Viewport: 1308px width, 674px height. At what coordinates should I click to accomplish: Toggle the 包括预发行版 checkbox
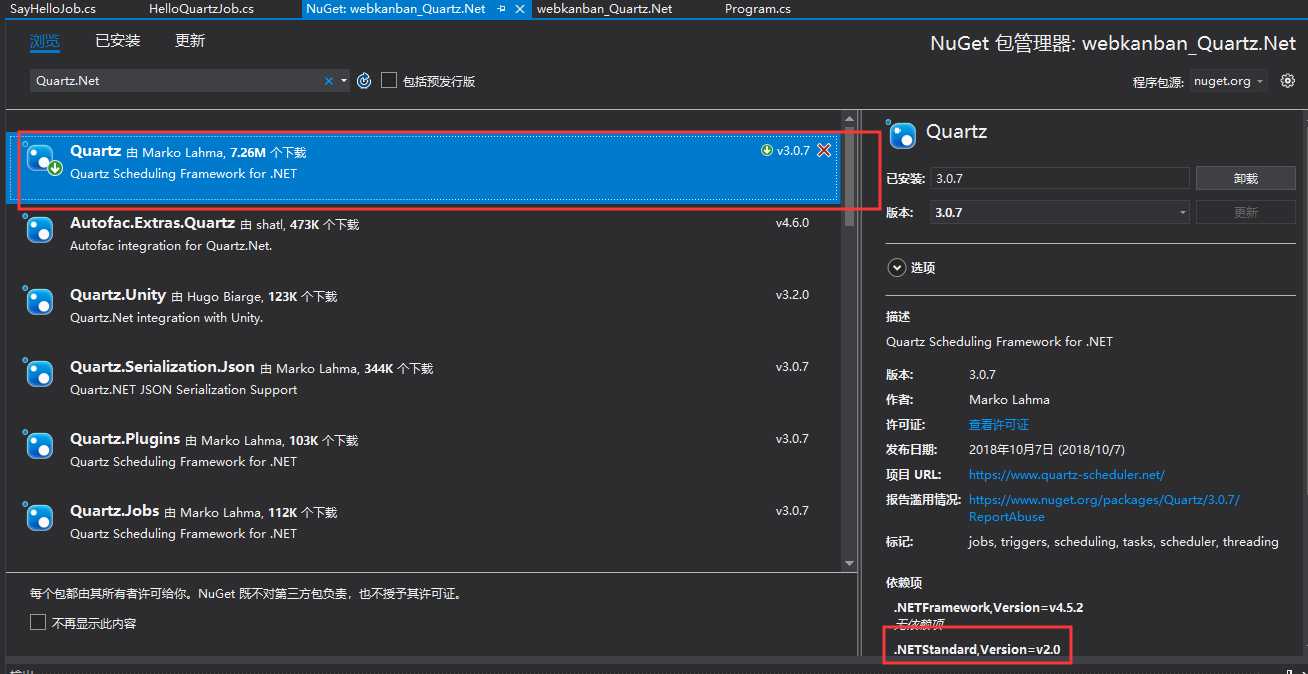click(389, 80)
